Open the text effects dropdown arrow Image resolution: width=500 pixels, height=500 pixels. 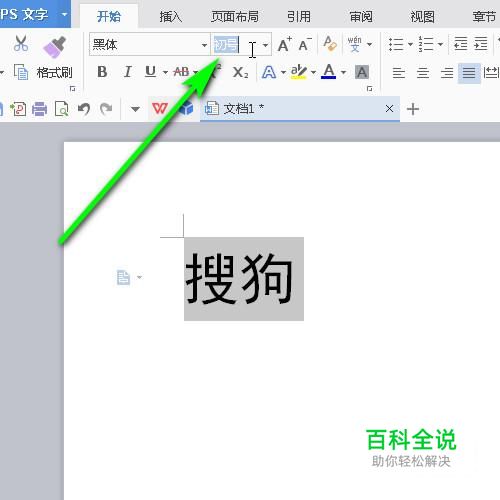283,72
